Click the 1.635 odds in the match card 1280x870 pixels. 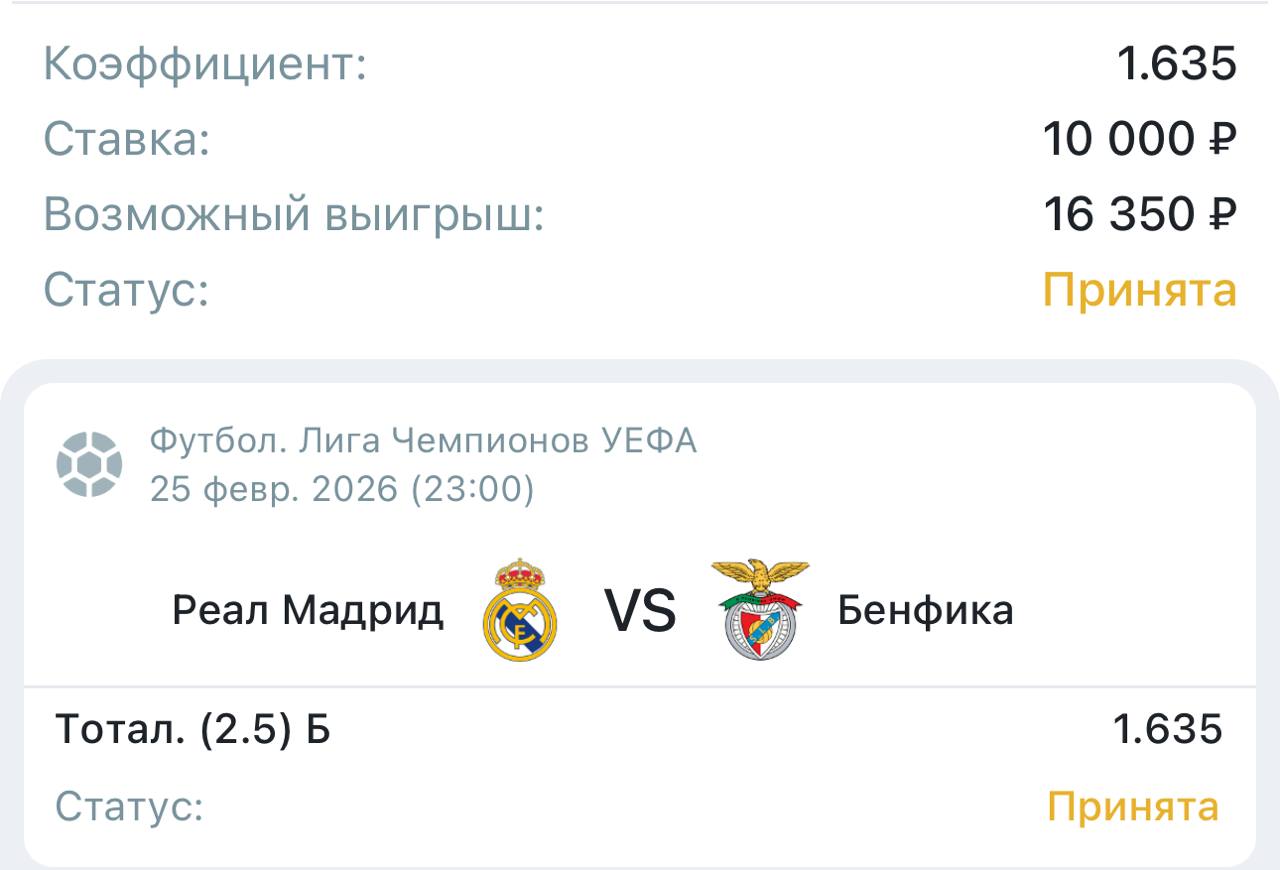[x=1168, y=730]
